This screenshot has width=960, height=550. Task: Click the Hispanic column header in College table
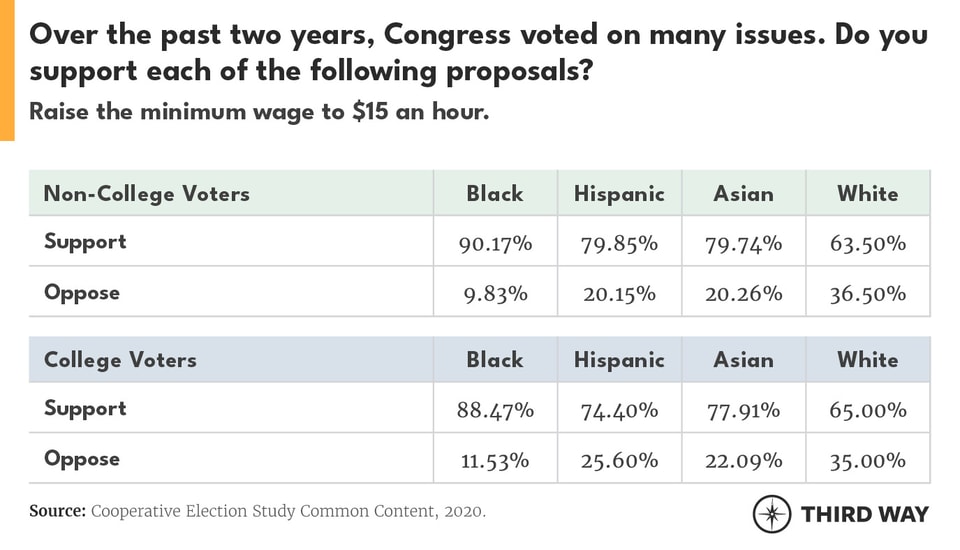click(619, 359)
